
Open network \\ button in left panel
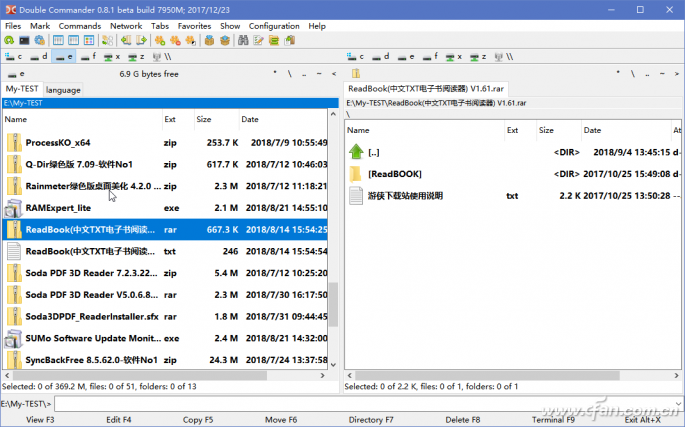pos(162,57)
